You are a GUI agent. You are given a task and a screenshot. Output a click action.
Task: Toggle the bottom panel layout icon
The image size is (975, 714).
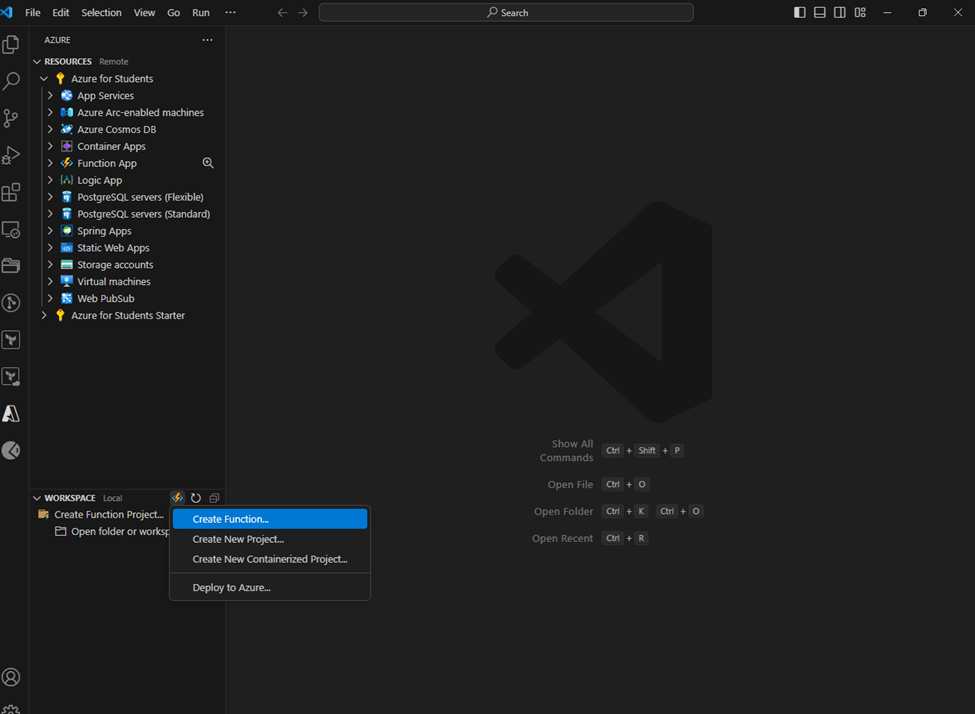tap(820, 12)
